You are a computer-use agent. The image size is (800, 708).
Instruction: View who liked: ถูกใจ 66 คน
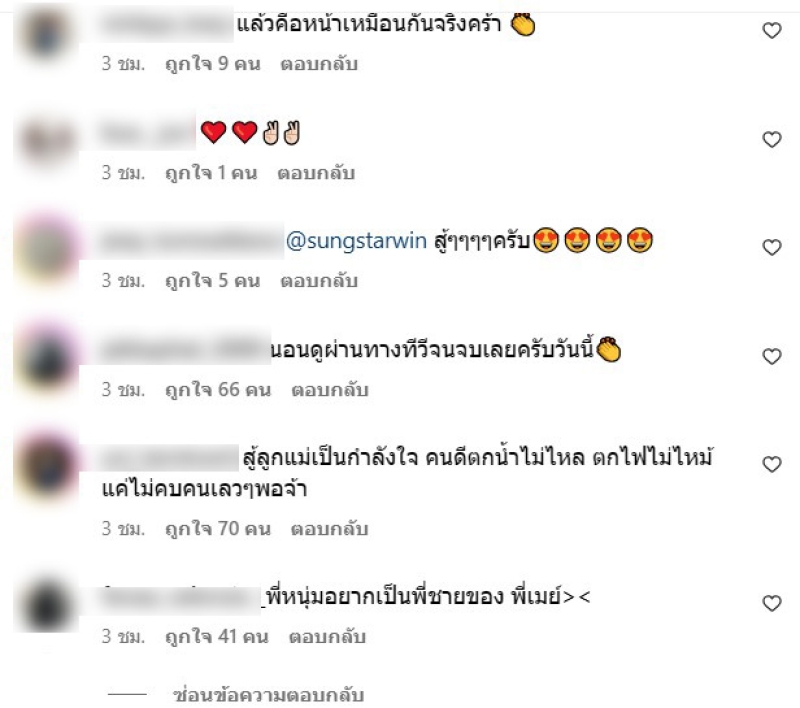[218, 390]
